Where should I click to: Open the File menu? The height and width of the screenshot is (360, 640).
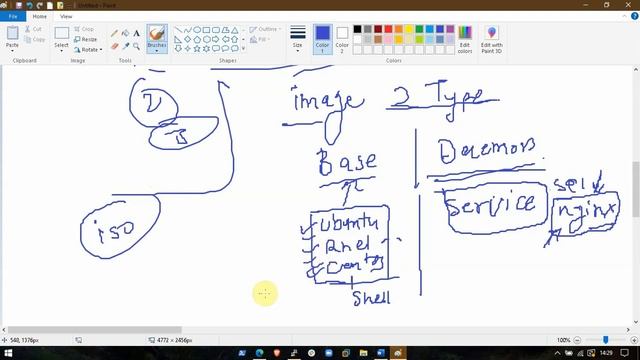tap(13, 16)
